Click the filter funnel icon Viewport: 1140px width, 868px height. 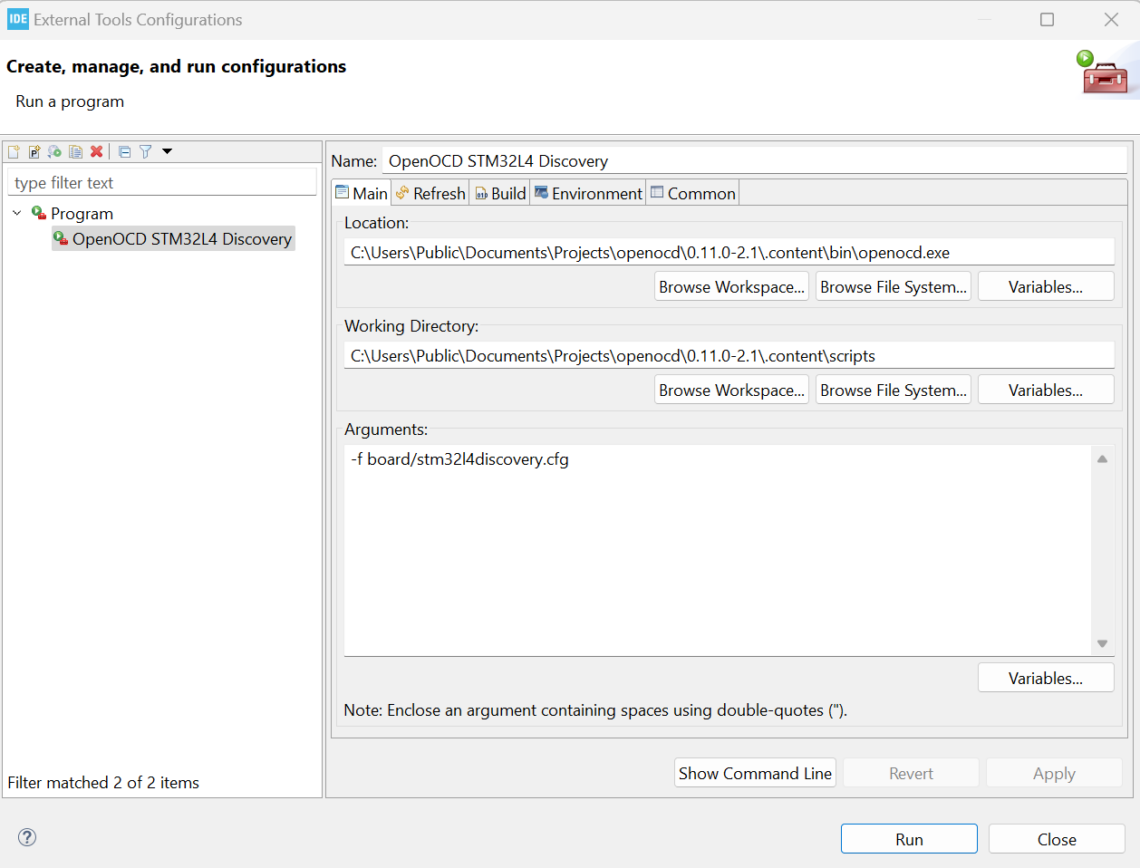[146, 152]
